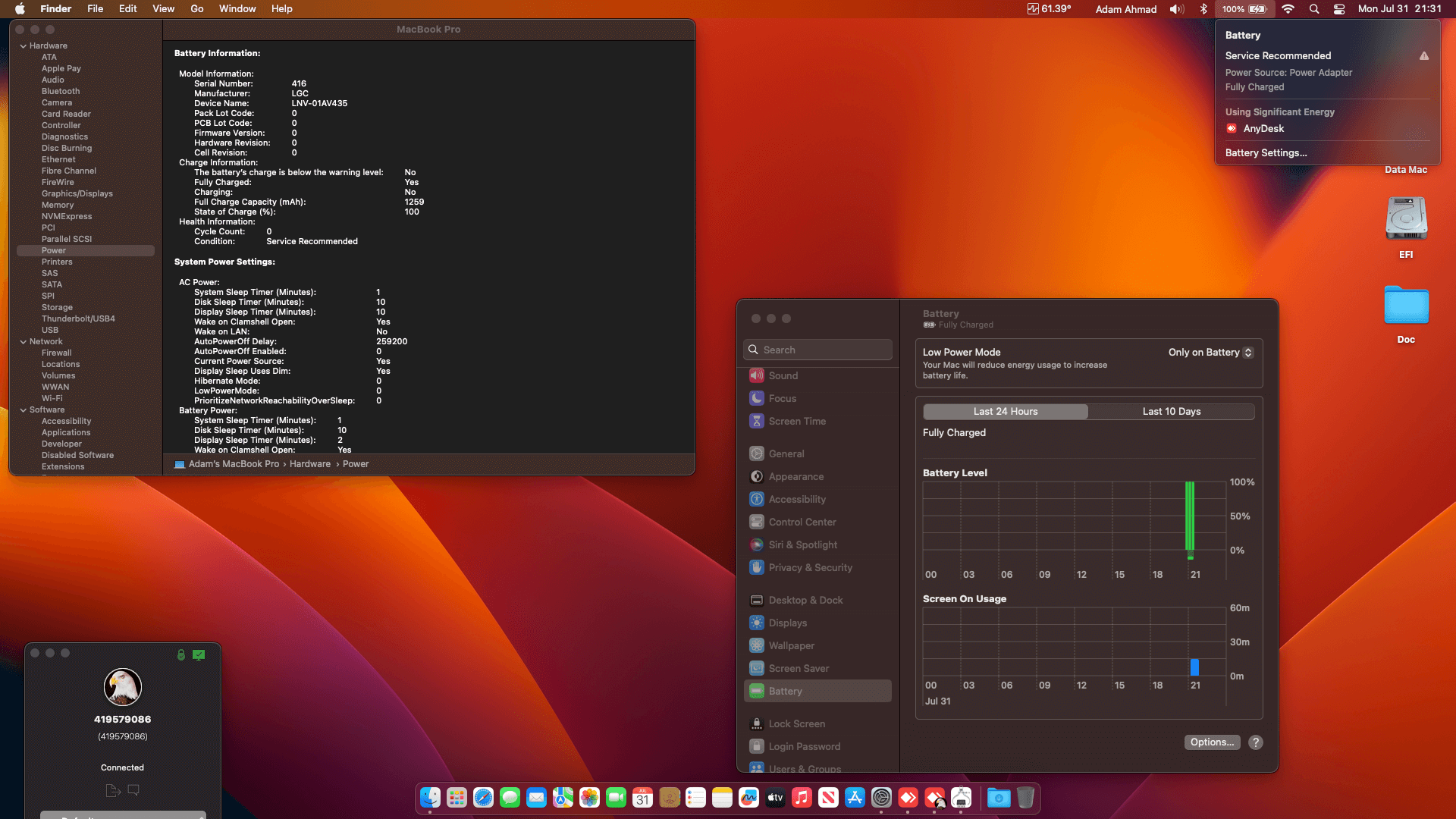Open Freeform app in the Dock
Image resolution: width=1456 pixels, height=819 pixels.
748,798
